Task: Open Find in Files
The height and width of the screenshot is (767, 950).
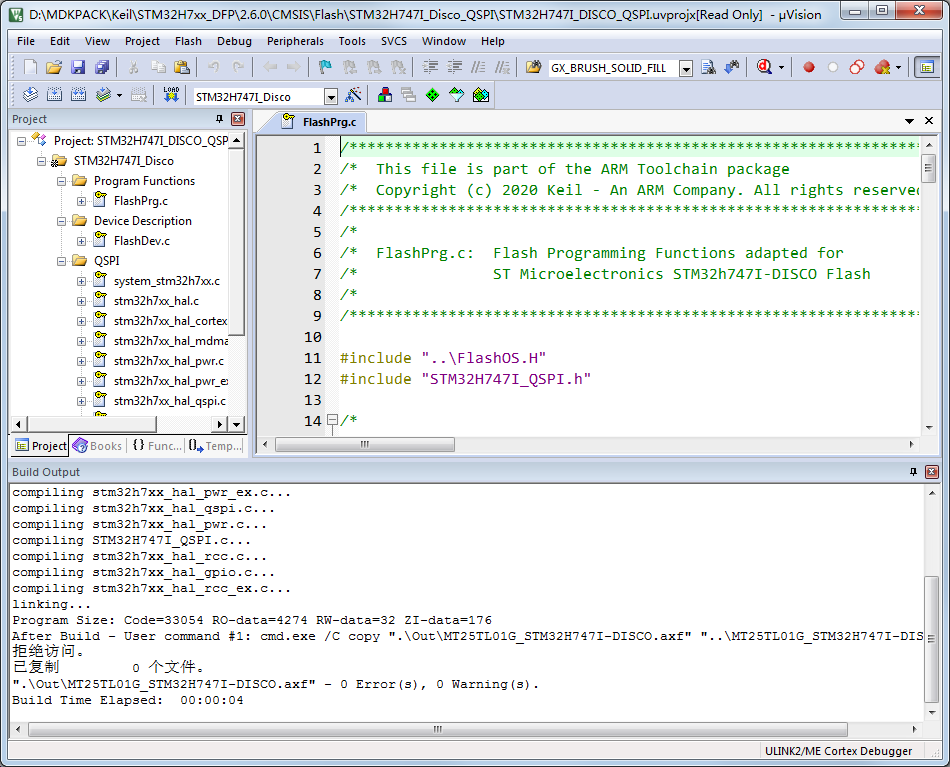Action: (533, 67)
